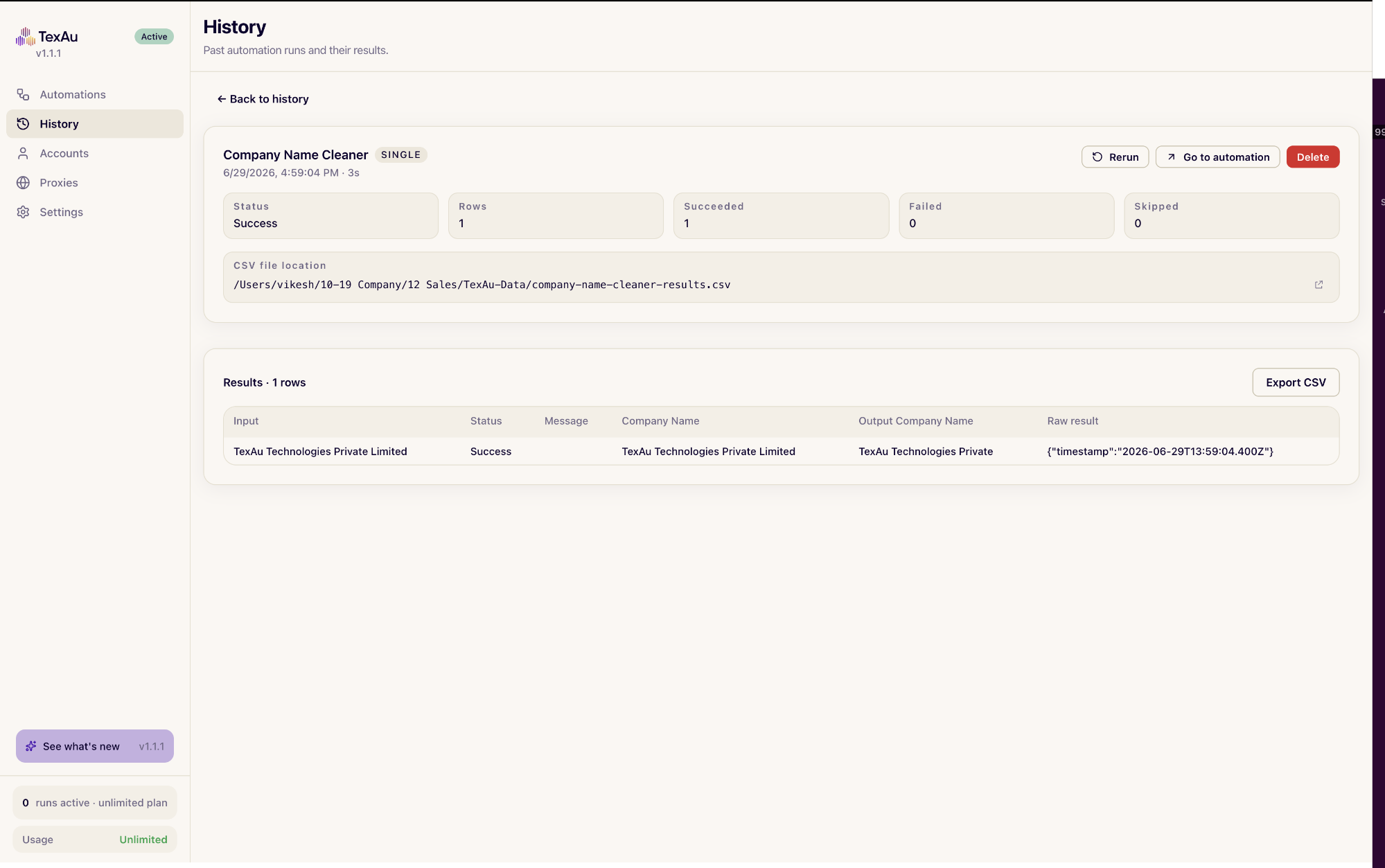Click the Rows count card
The image size is (1385, 868).
pyautogui.click(x=556, y=216)
